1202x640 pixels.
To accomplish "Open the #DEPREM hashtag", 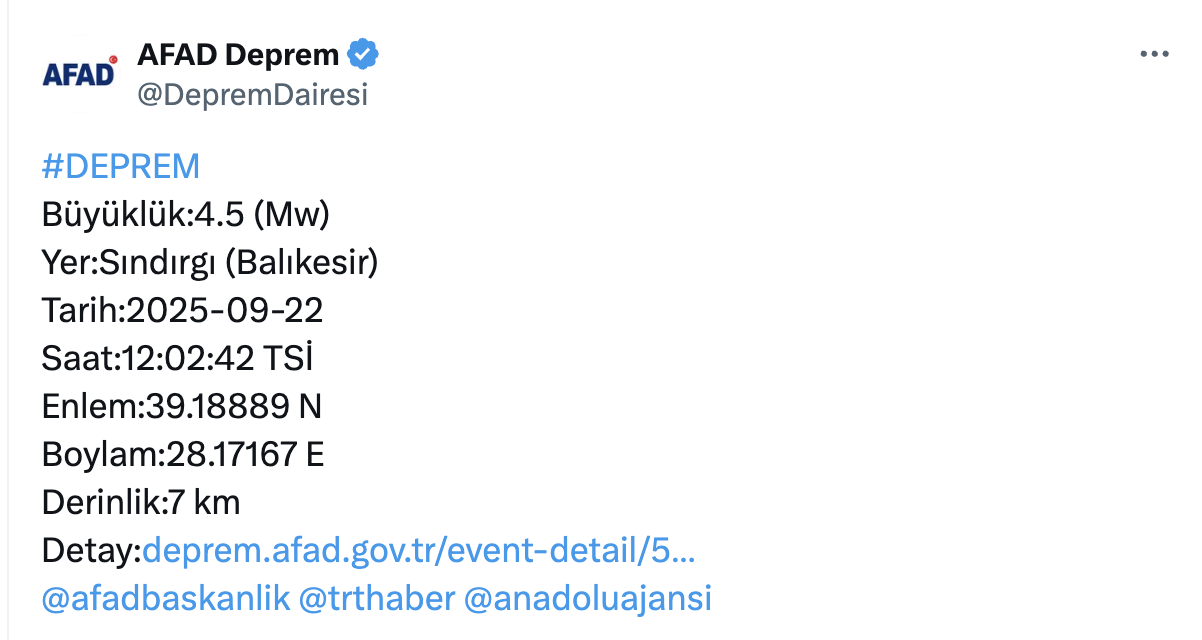I will tap(121, 166).
